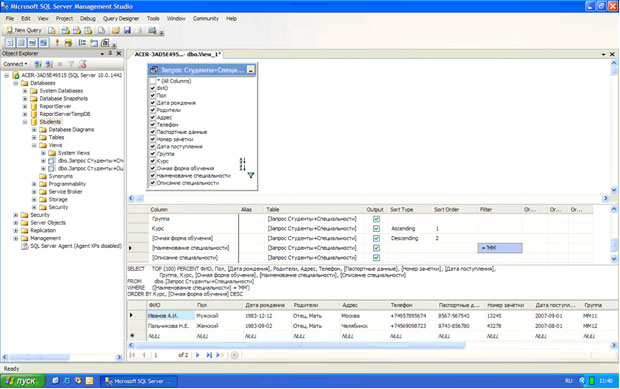Image resolution: width=620 pixels, height=389 pixels.
Task: Click the Filter column header in criteria grid
Action: 499,210
